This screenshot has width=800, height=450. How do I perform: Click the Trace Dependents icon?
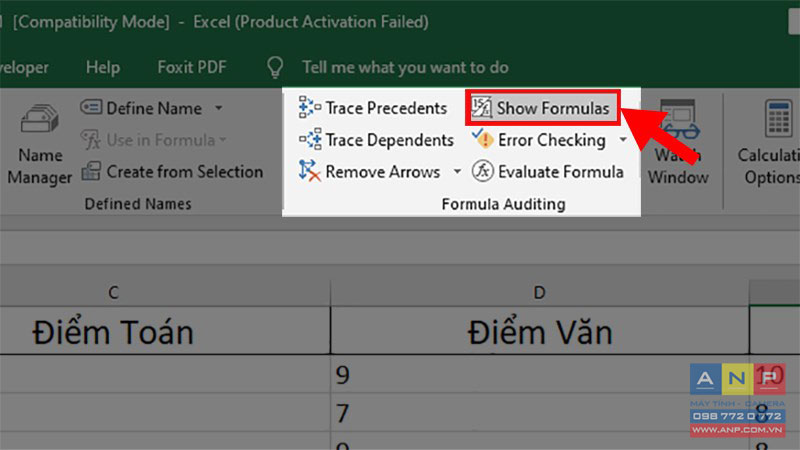pos(310,139)
